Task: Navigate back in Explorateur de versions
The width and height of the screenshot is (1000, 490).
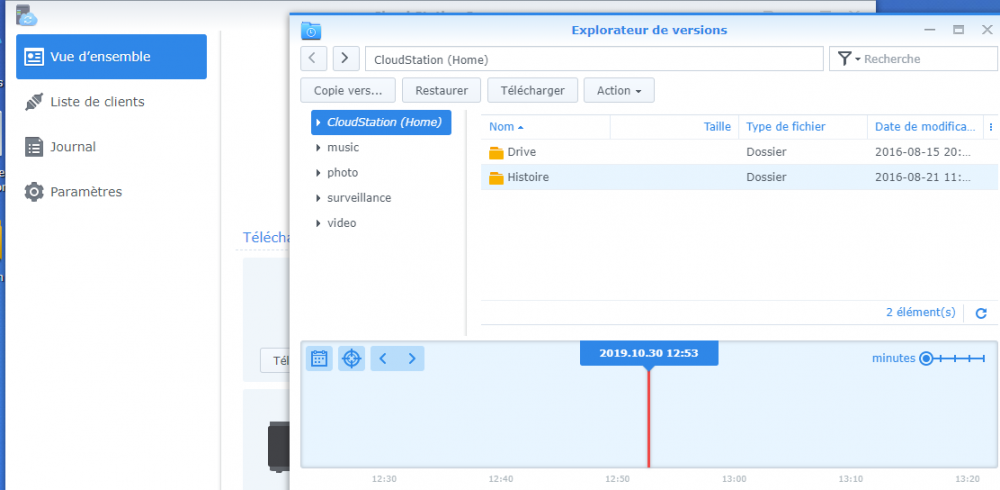Action: (312, 58)
